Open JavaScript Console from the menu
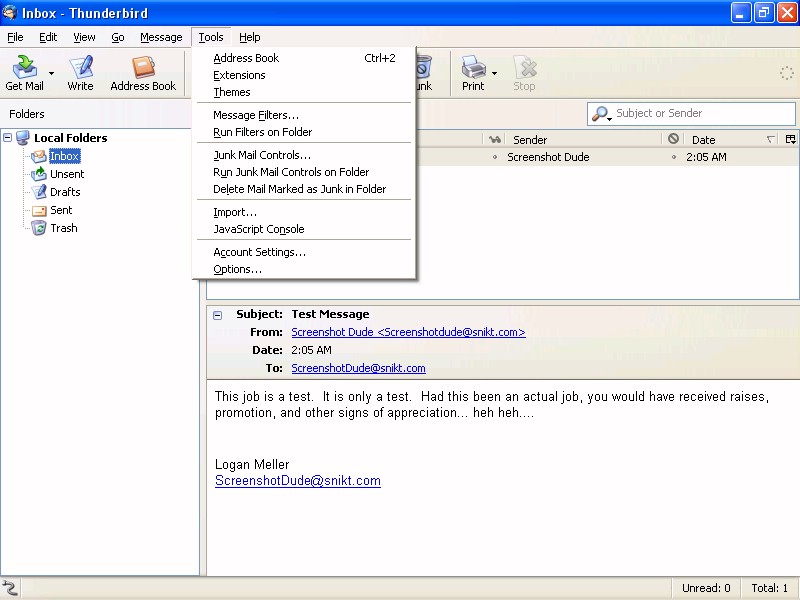 click(x=304, y=229)
